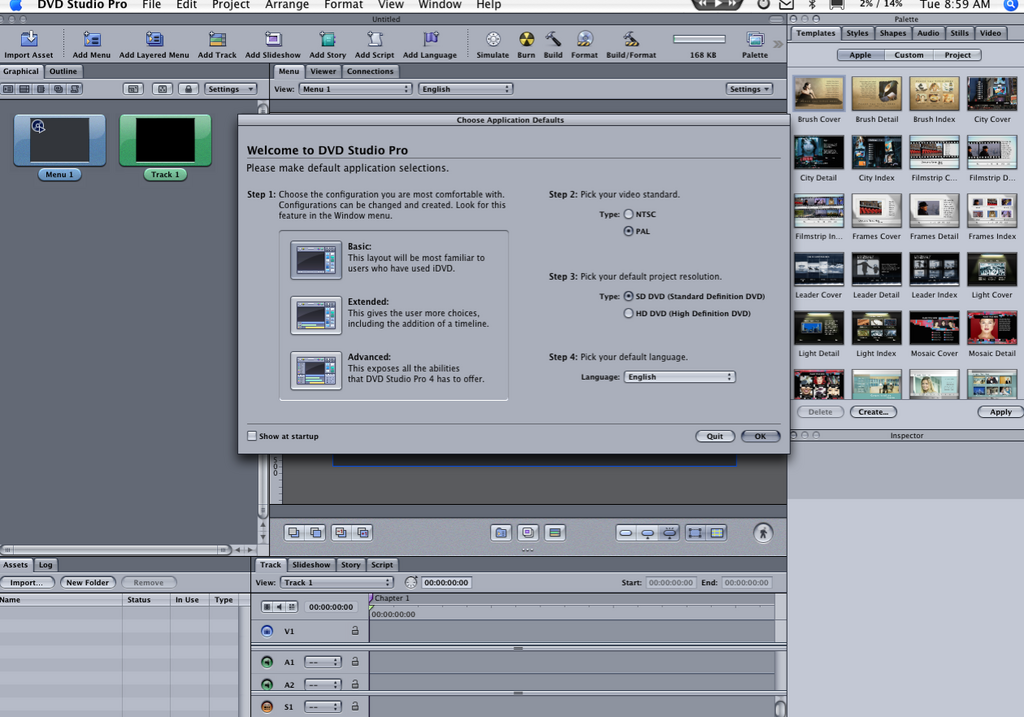Click the Quit button in the dialog
Screen dimensions: 1024x717
click(715, 436)
